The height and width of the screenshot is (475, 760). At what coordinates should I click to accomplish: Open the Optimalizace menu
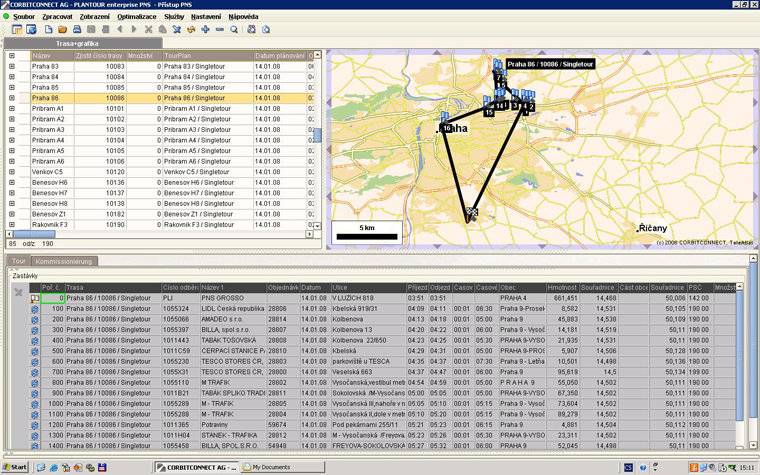(137, 16)
